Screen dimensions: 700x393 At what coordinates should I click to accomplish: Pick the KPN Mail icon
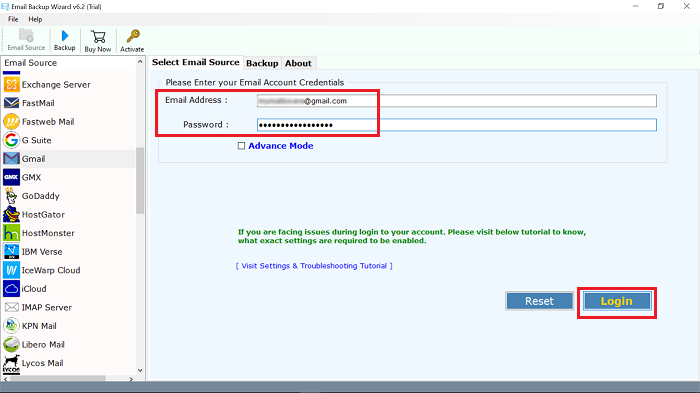(x=12, y=326)
